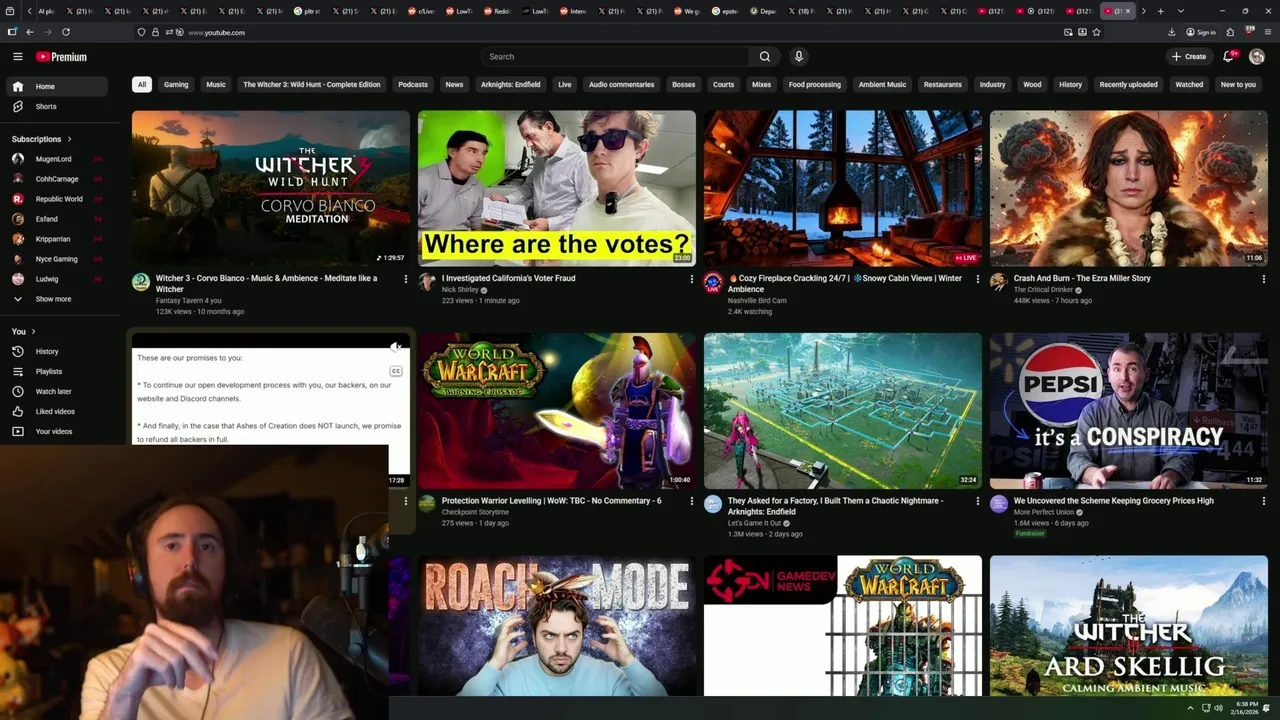This screenshot has height=720, width=1280.
Task: Bookmark this page with the star icon
Action: pos(1096,32)
